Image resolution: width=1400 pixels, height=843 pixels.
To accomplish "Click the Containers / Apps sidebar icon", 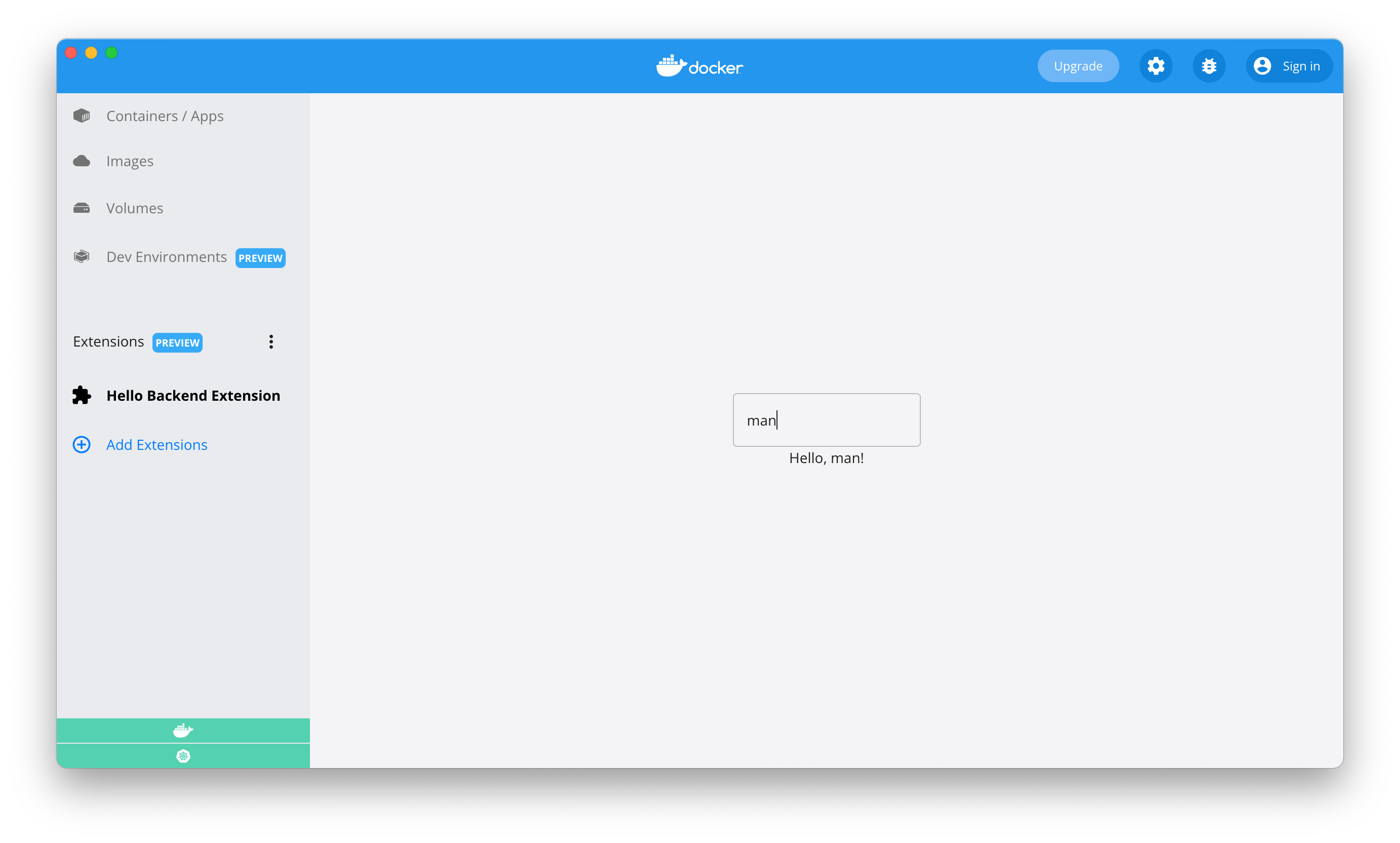I will 82,116.
